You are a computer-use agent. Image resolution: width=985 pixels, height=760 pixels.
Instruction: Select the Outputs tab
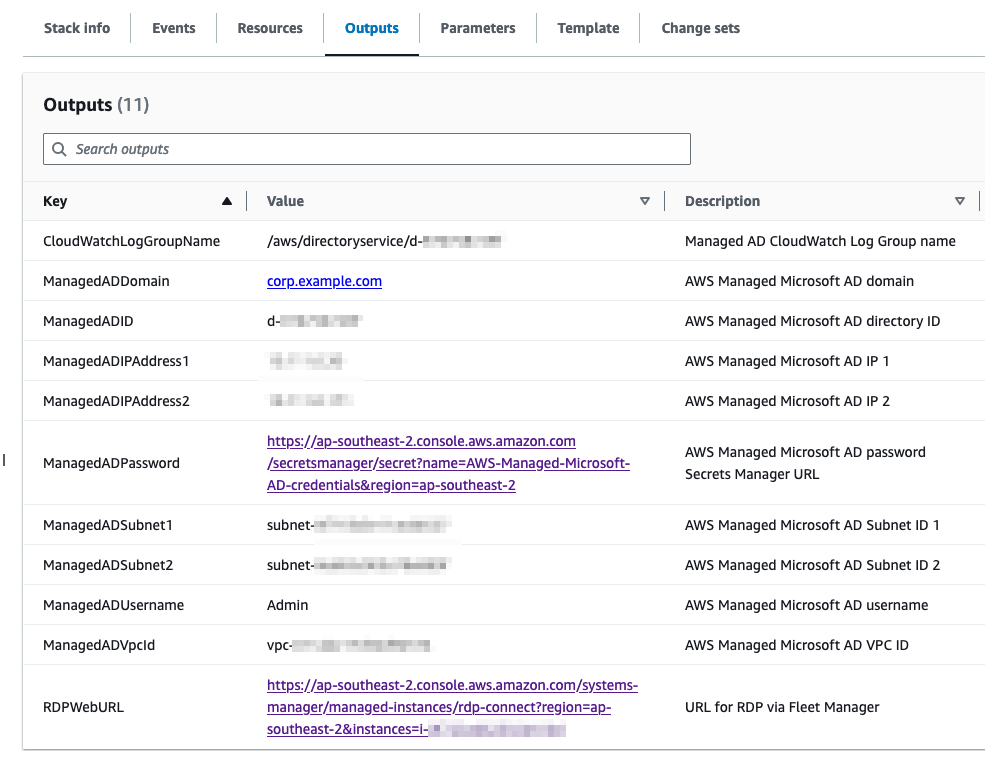[x=371, y=28]
